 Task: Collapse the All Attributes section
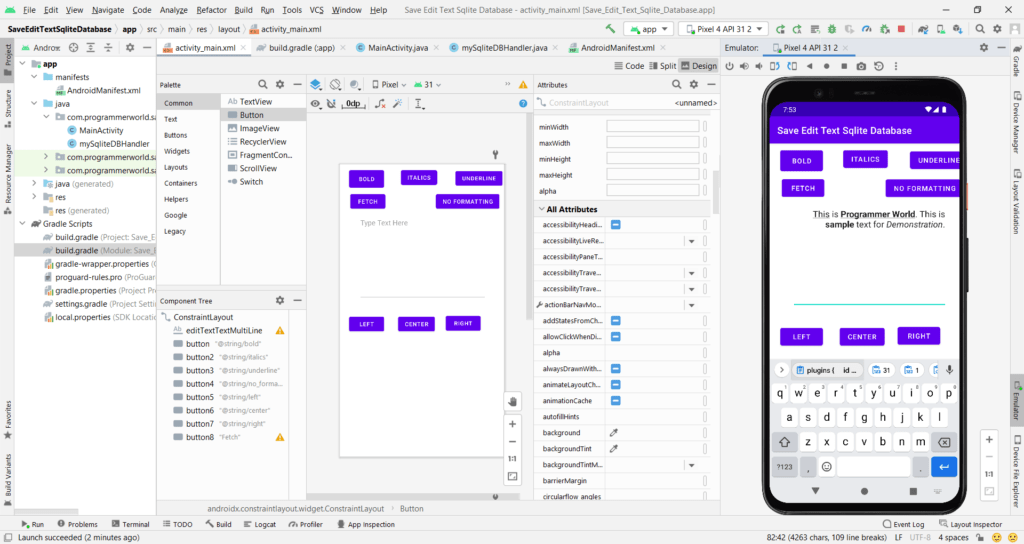click(x=541, y=209)
